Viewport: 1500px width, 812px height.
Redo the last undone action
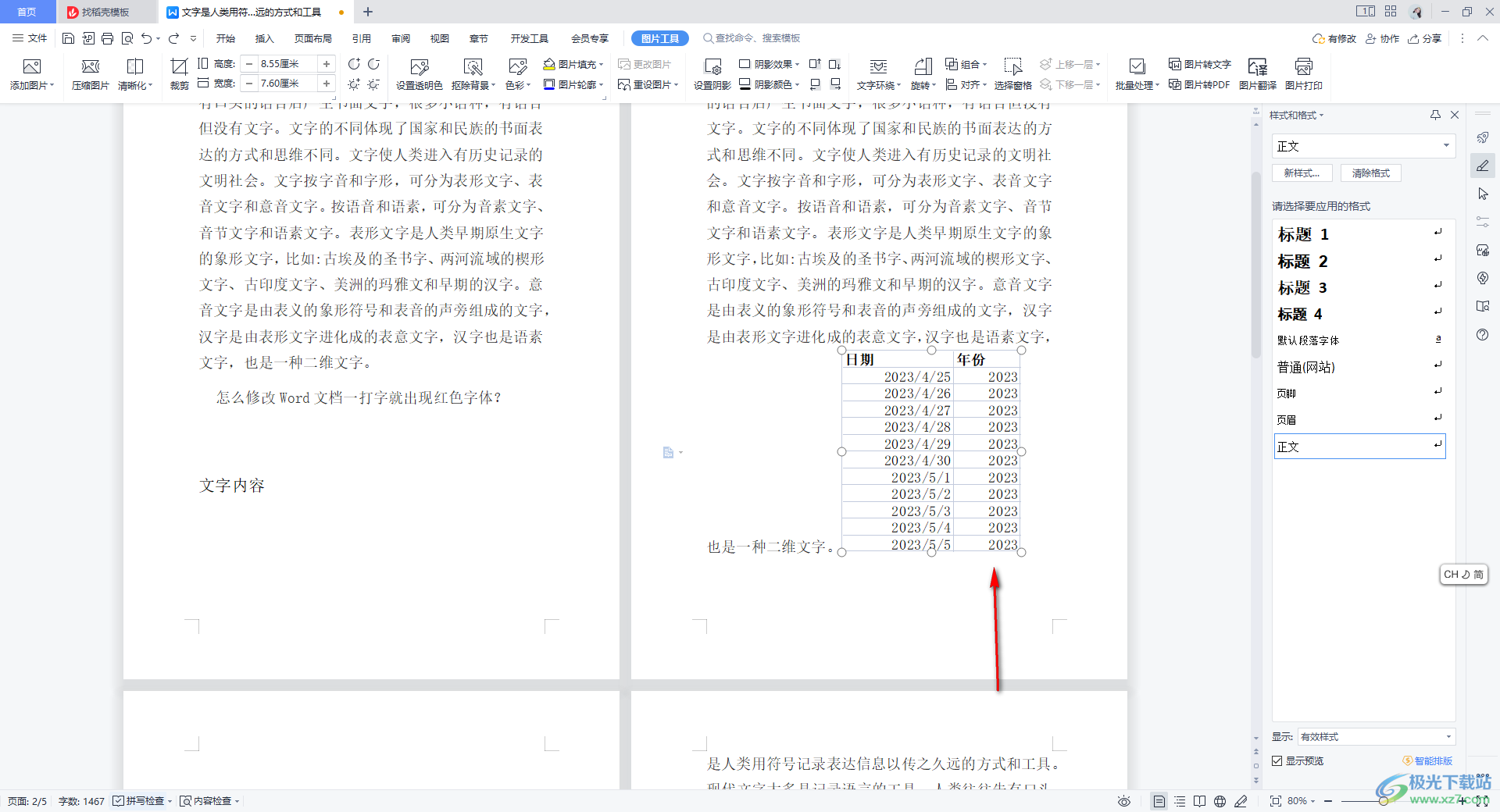[173, 38]
